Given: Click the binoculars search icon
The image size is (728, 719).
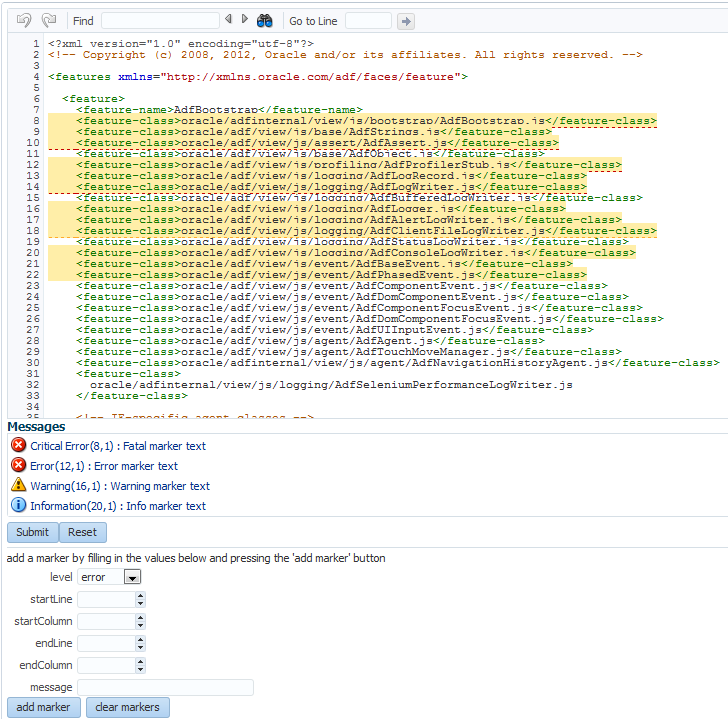Looking at the screenshot, I should click(265, 20).
